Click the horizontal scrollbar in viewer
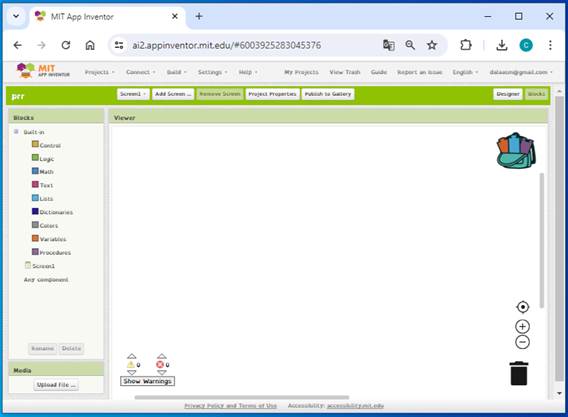This screenshot has height=417, width=568. point(242,397)
